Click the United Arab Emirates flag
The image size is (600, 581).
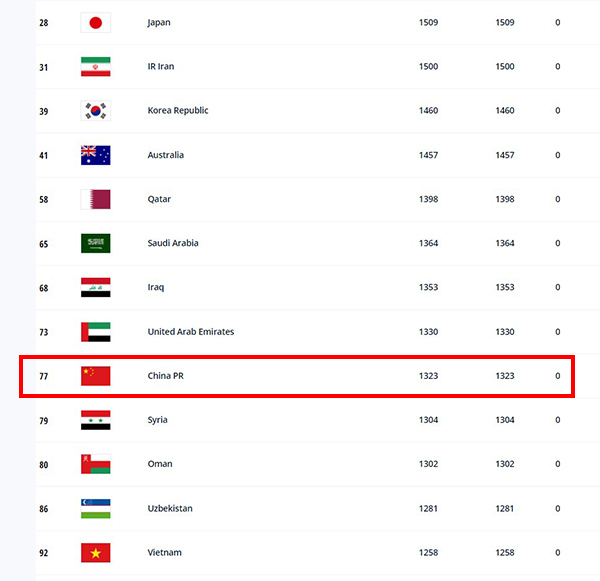pos(95,332)
